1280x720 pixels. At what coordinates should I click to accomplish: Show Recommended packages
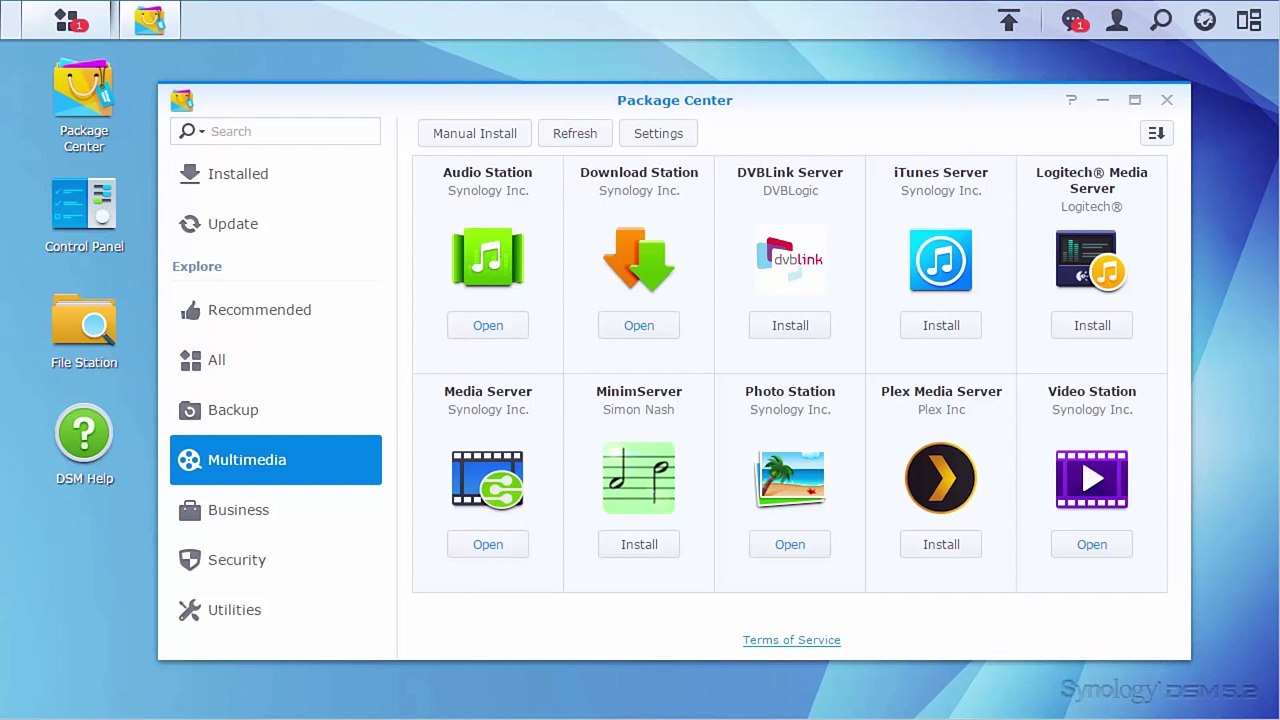pos(276,310)
